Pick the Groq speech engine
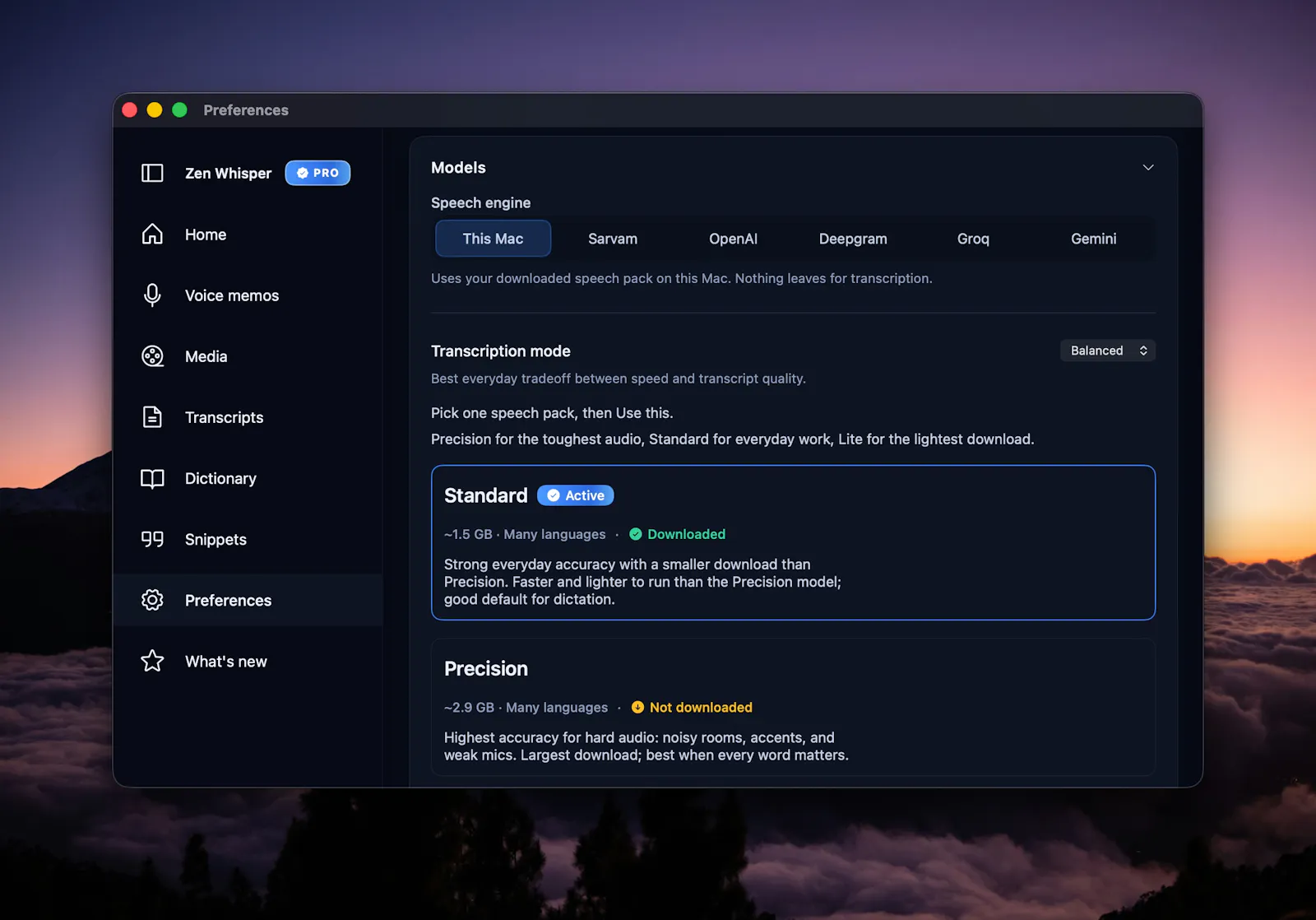This screenshot has height=920, width=1316. point(973,239)
